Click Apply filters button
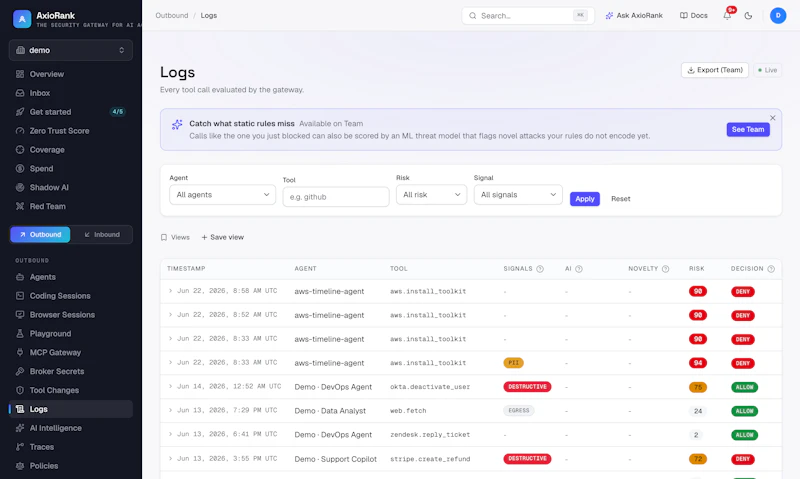Screen dimensions: 800x479 point(585,199)
